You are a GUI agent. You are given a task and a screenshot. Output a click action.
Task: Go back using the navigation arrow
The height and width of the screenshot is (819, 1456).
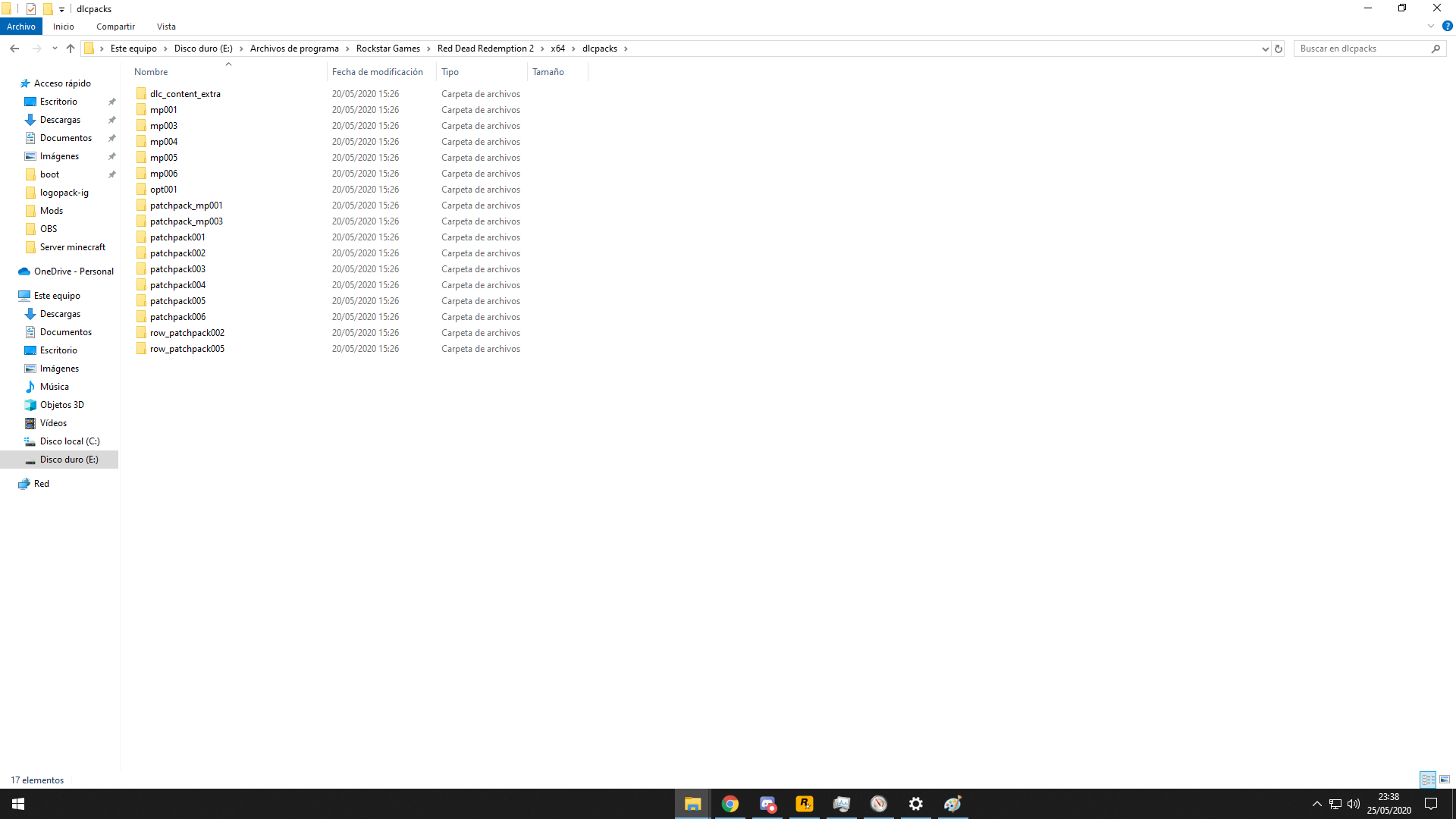pyautogui.click(x=14, y=49)
